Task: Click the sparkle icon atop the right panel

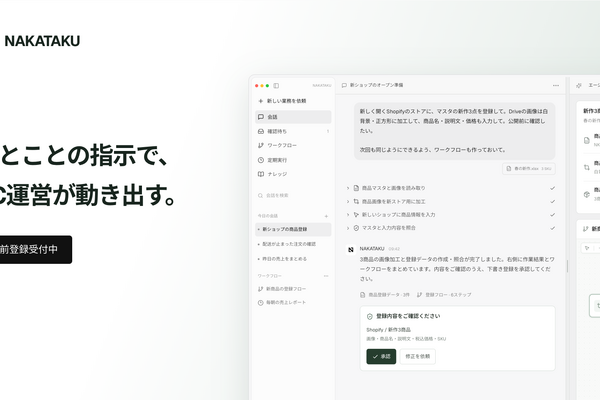Action: coord(579,85)
